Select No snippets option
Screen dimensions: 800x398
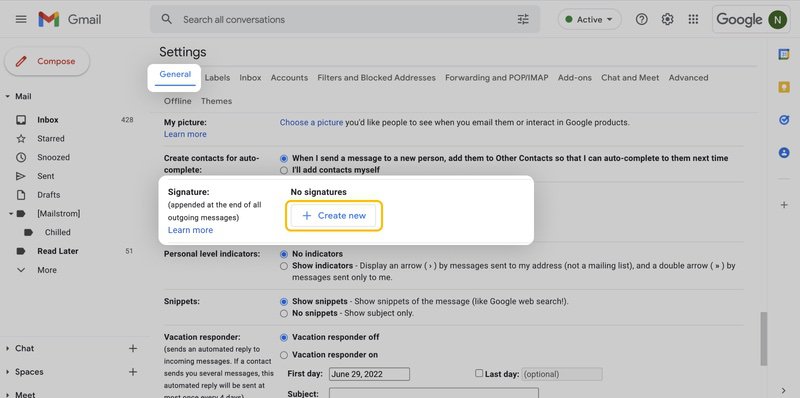point(284,313)
